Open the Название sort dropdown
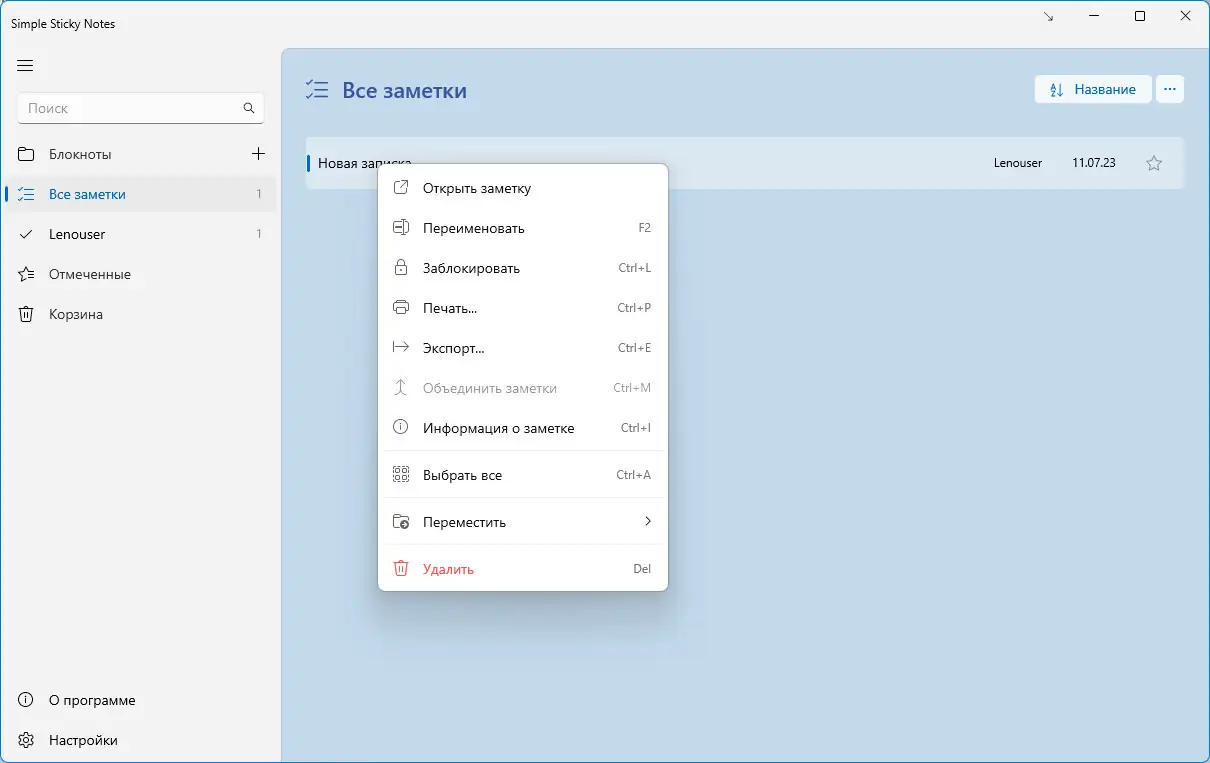The image size is (1210, 763). coord(1093,89)
